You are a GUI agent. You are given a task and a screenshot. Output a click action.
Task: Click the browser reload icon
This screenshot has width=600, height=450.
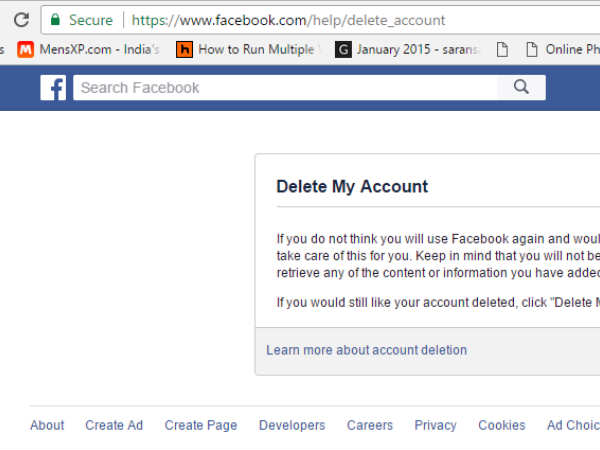[x=20, y=20]
